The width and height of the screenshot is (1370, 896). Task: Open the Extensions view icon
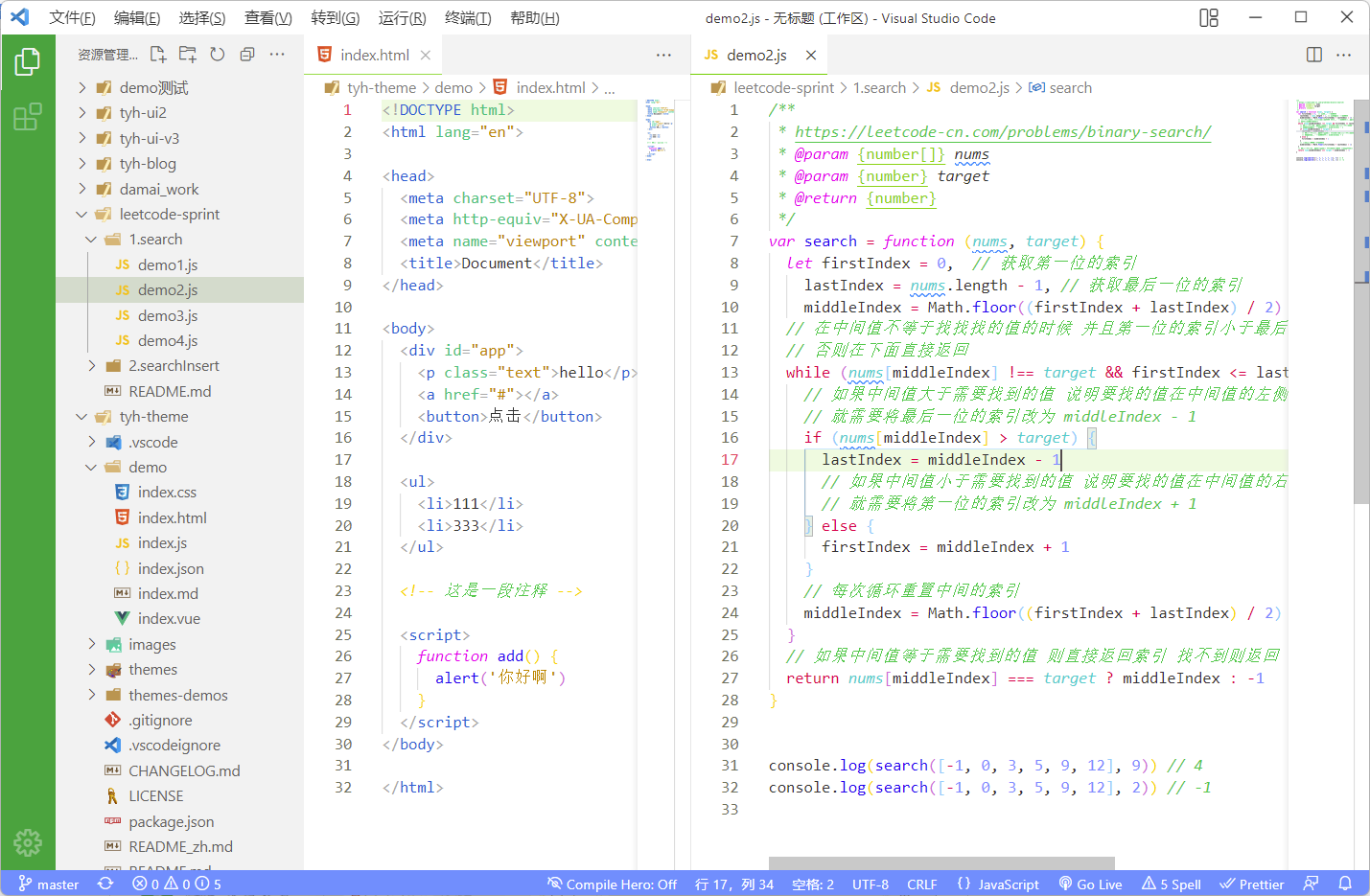[28, 117]
